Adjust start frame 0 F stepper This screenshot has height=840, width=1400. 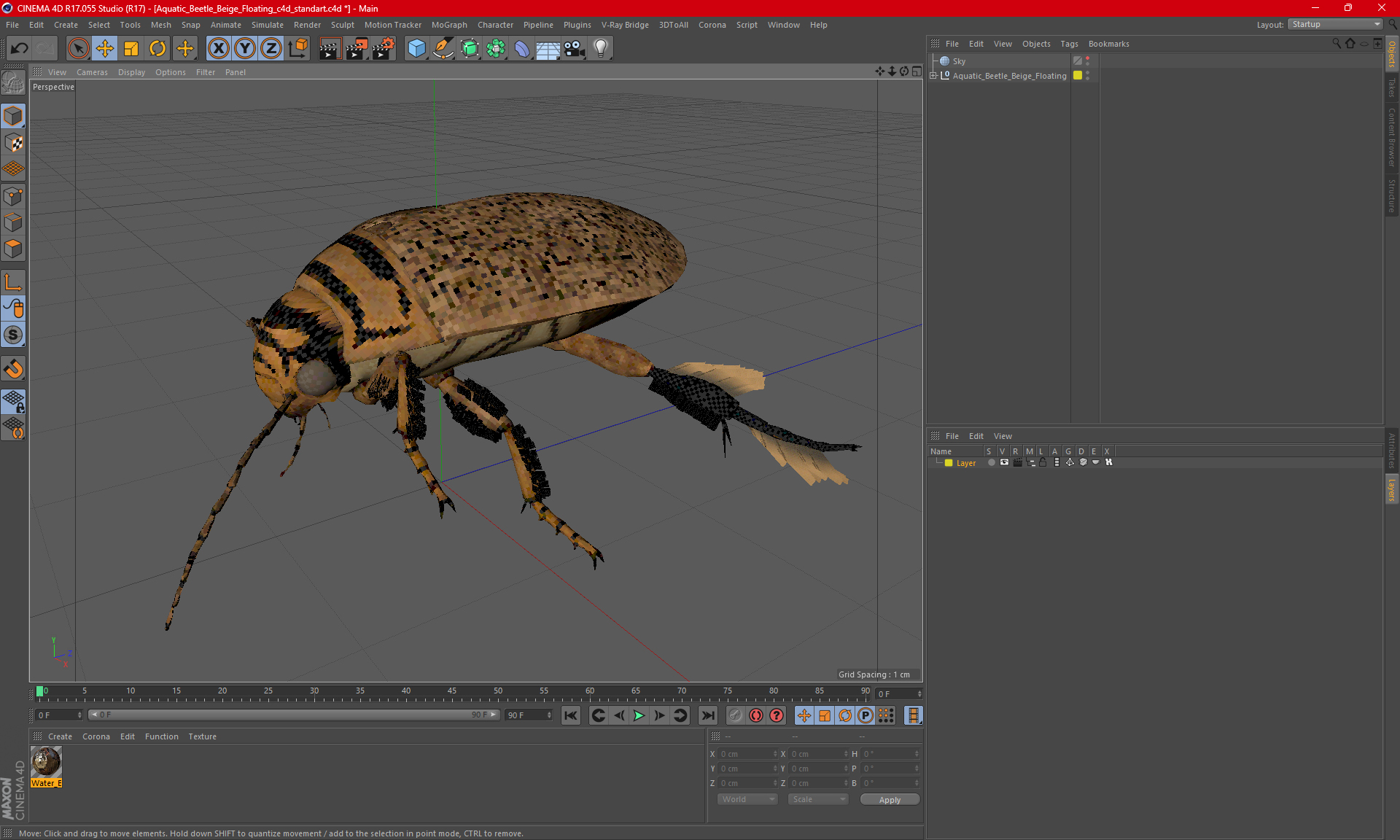[79, 715]
